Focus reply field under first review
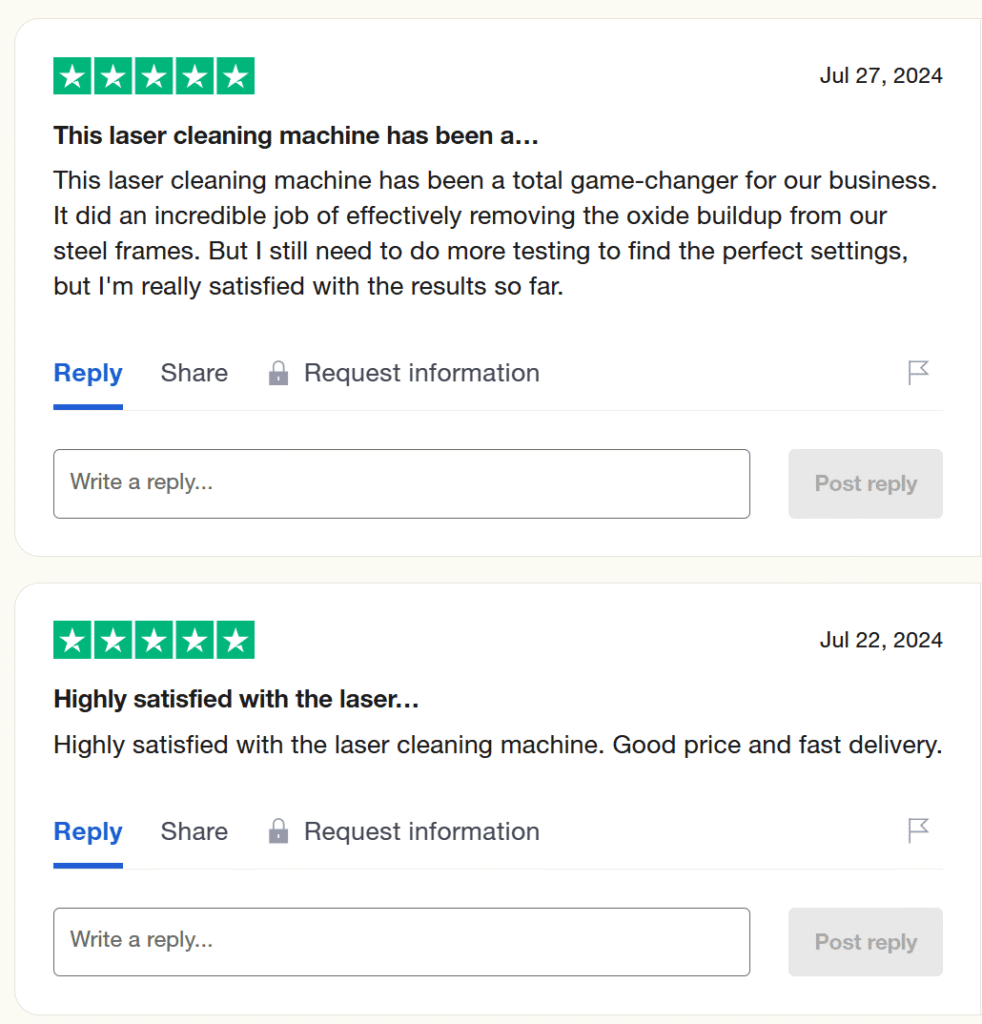The height and width of the screenshot is (1024, 982). click(x=401, y=484)
